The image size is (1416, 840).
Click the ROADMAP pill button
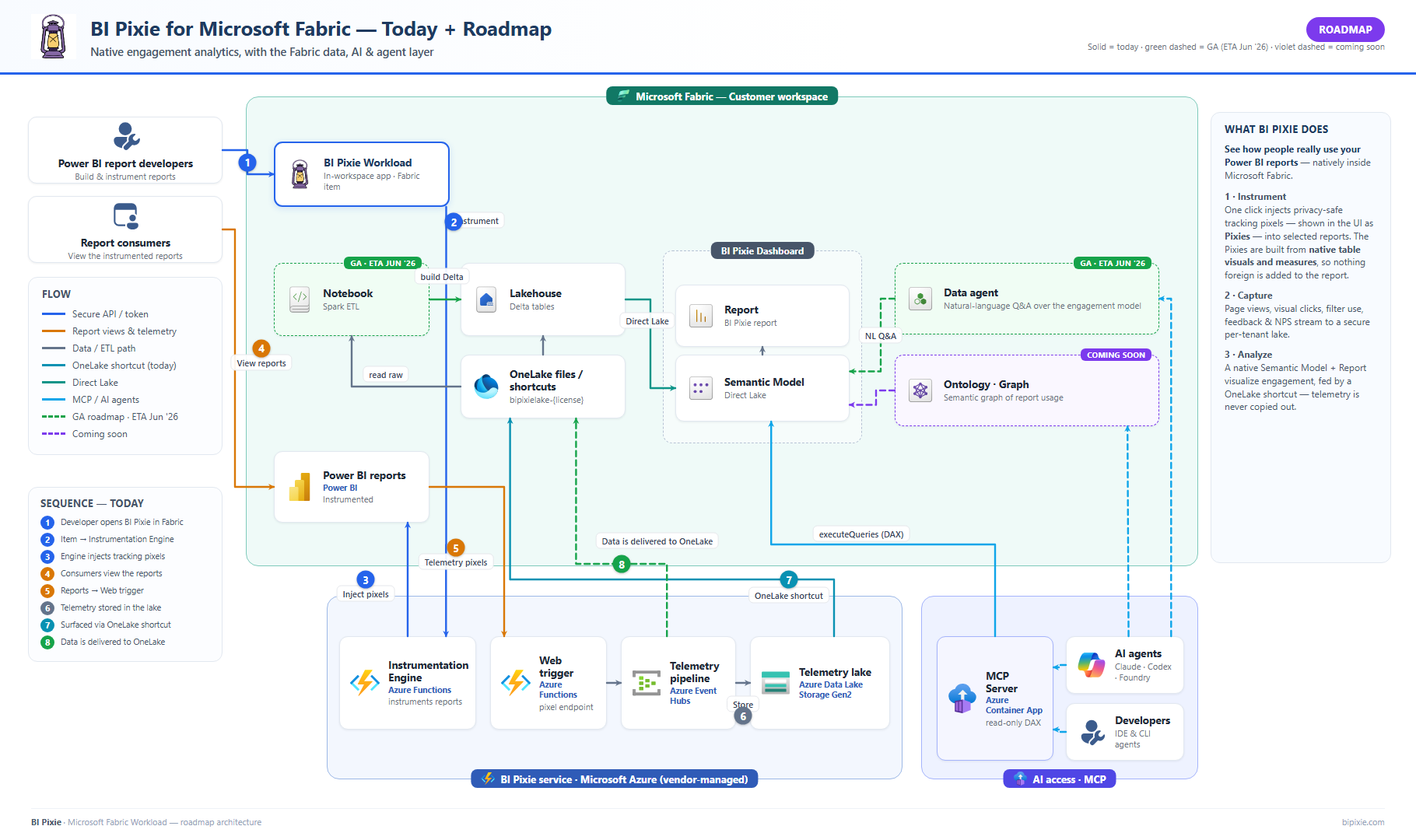coord(1345,30)
